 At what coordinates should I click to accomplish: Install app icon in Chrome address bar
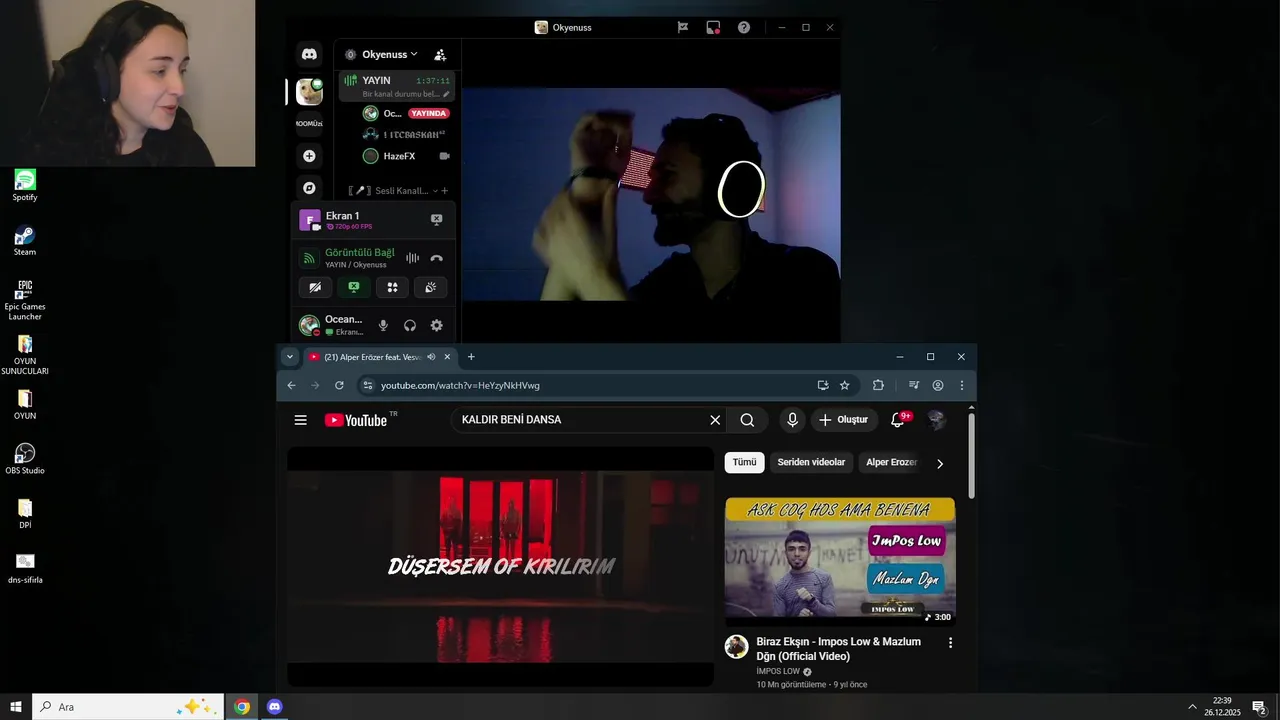pos(823,385)
